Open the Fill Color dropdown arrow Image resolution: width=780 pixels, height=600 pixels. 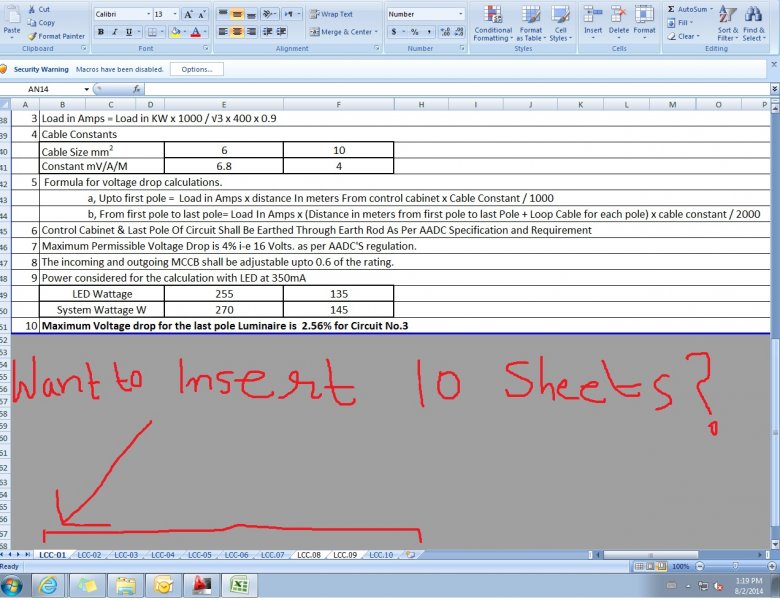click(x=184, y=32)
